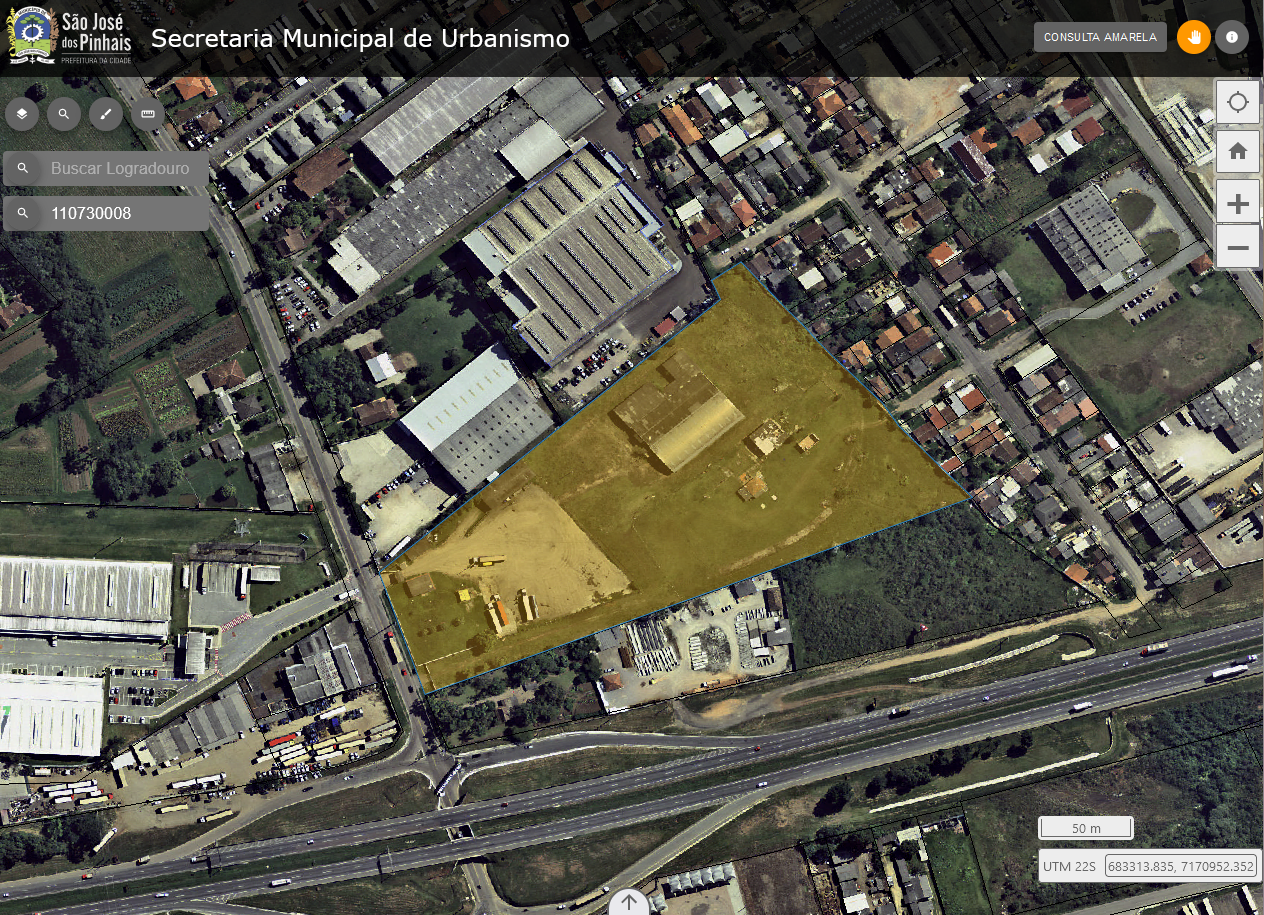Return to home map extent

[1238, 151]
